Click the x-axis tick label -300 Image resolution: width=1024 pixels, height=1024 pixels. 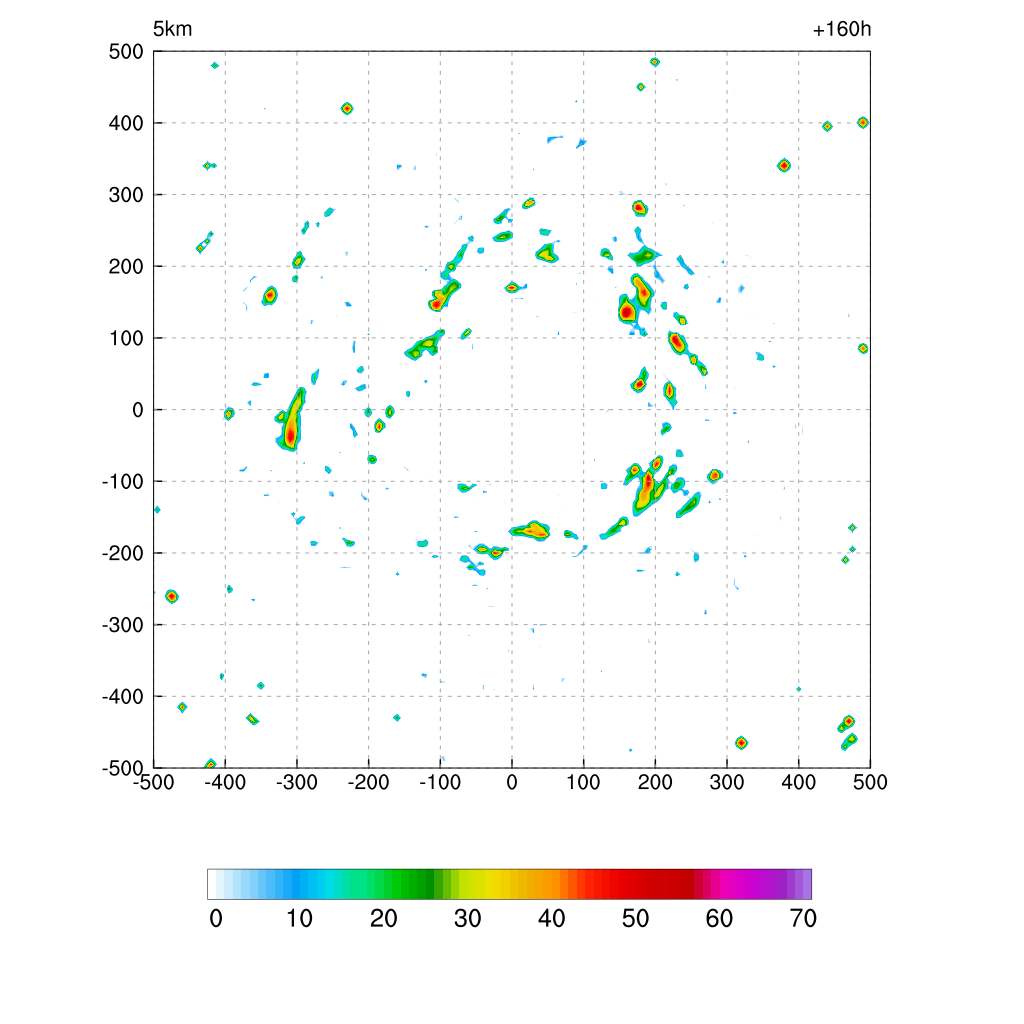pyautogui.click(x=297, y=782)
